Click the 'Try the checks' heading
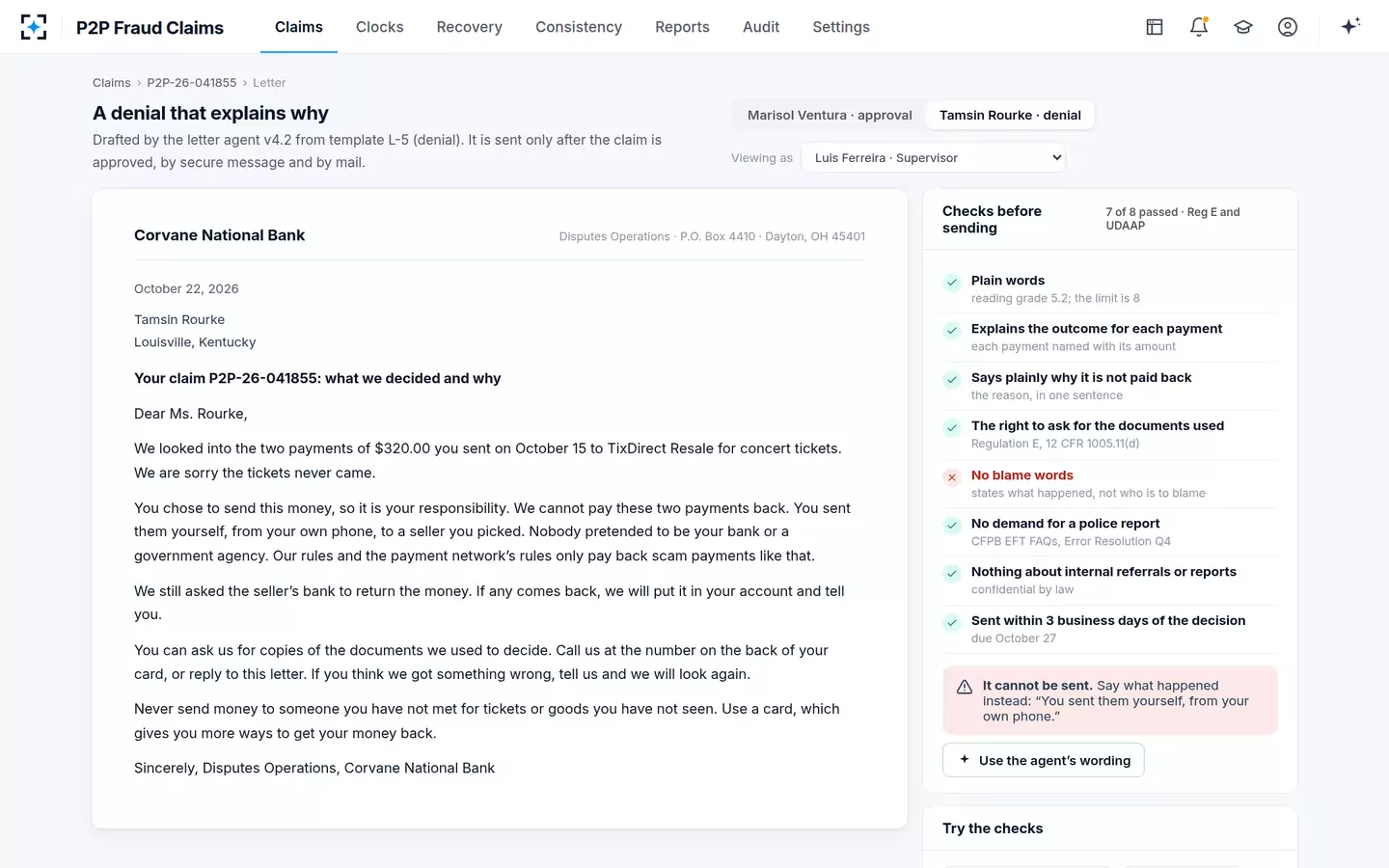The image size is (1389, 868). tap(993, 828)
